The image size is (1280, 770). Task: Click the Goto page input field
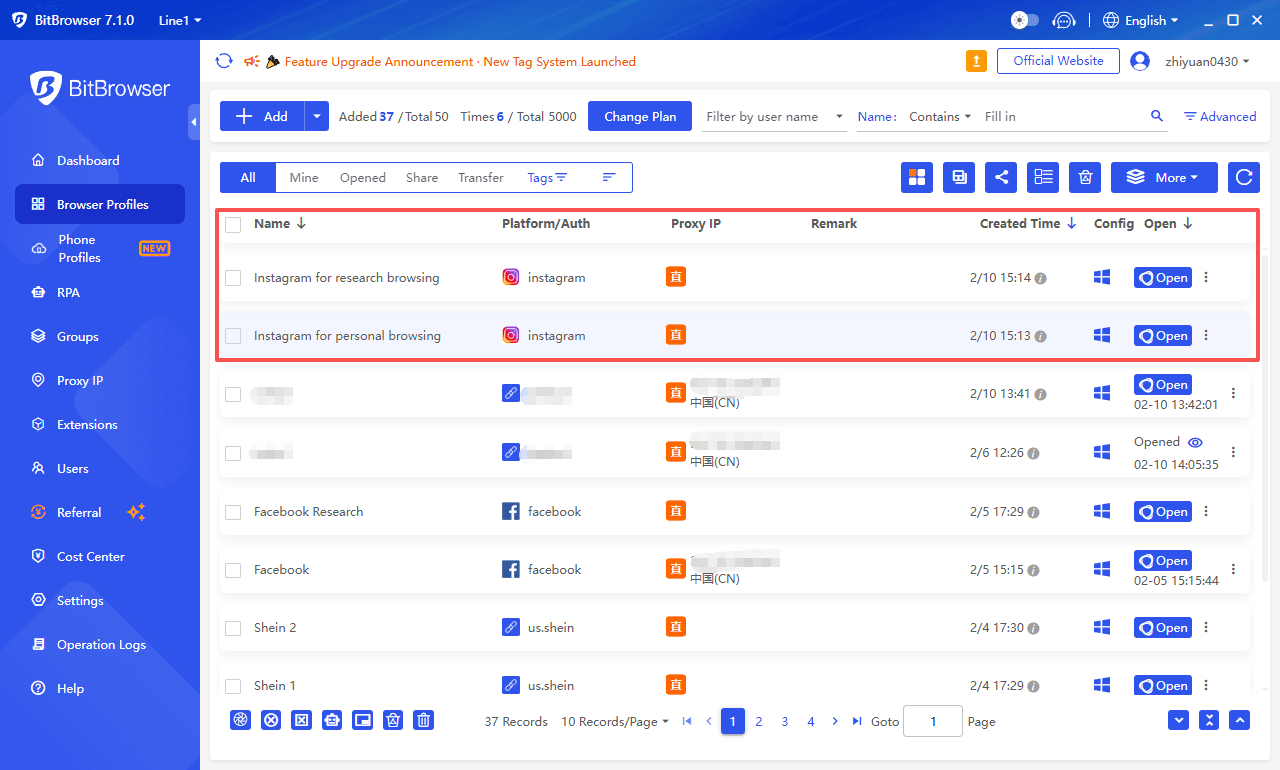click(932, 721)
